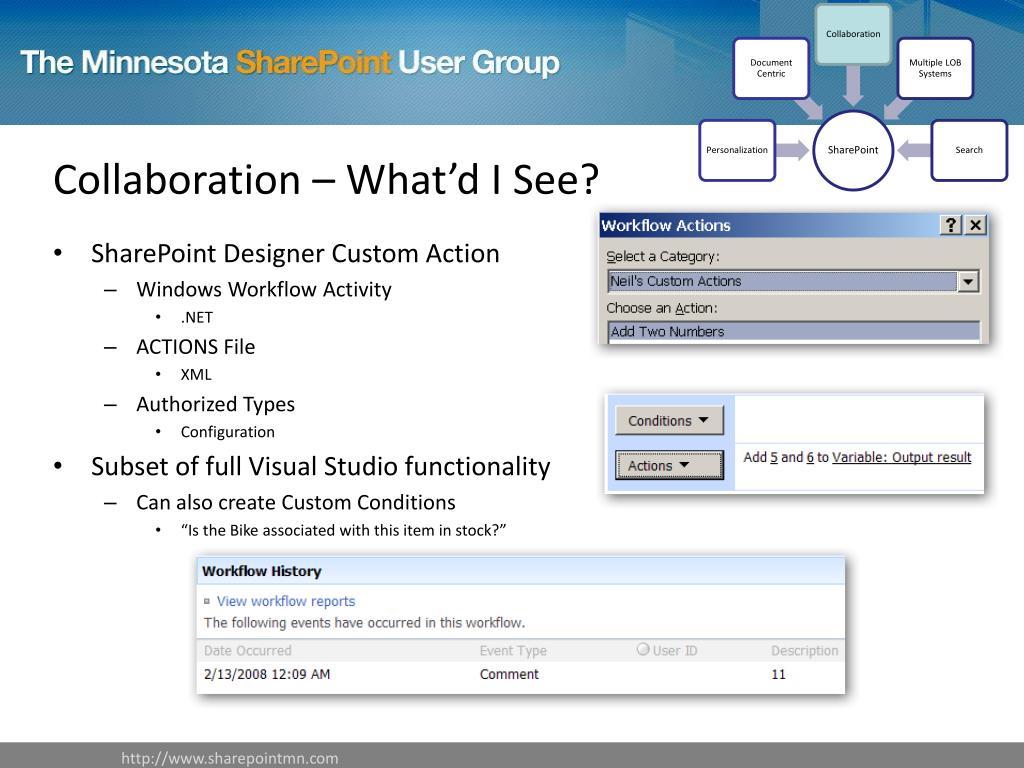
Task: Click the Windows Workflow Activity bullet
Action: pyautogui.click(x=264, y=289)
